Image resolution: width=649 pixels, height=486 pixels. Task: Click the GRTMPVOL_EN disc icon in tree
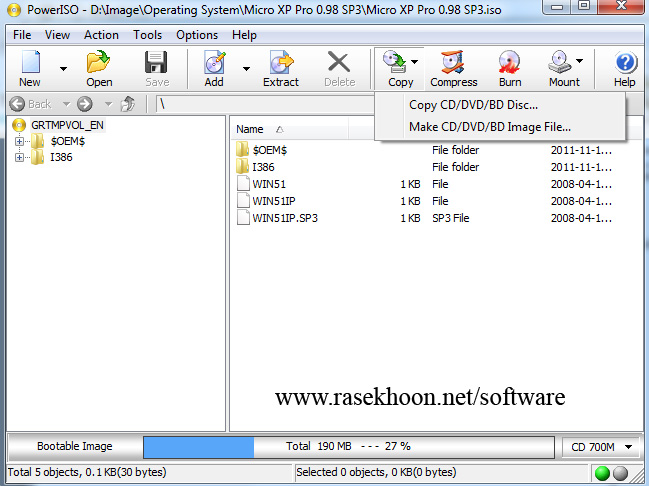[19, 125]
